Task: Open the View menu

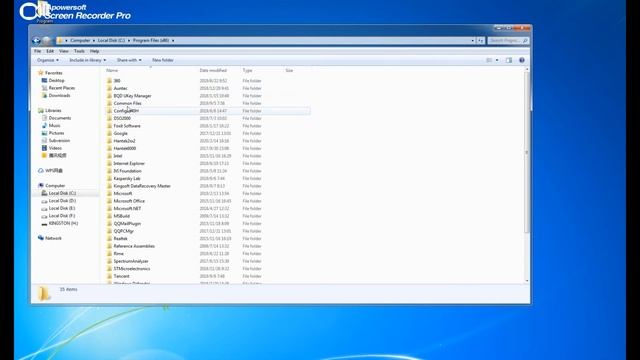Action: pos(64,51)
